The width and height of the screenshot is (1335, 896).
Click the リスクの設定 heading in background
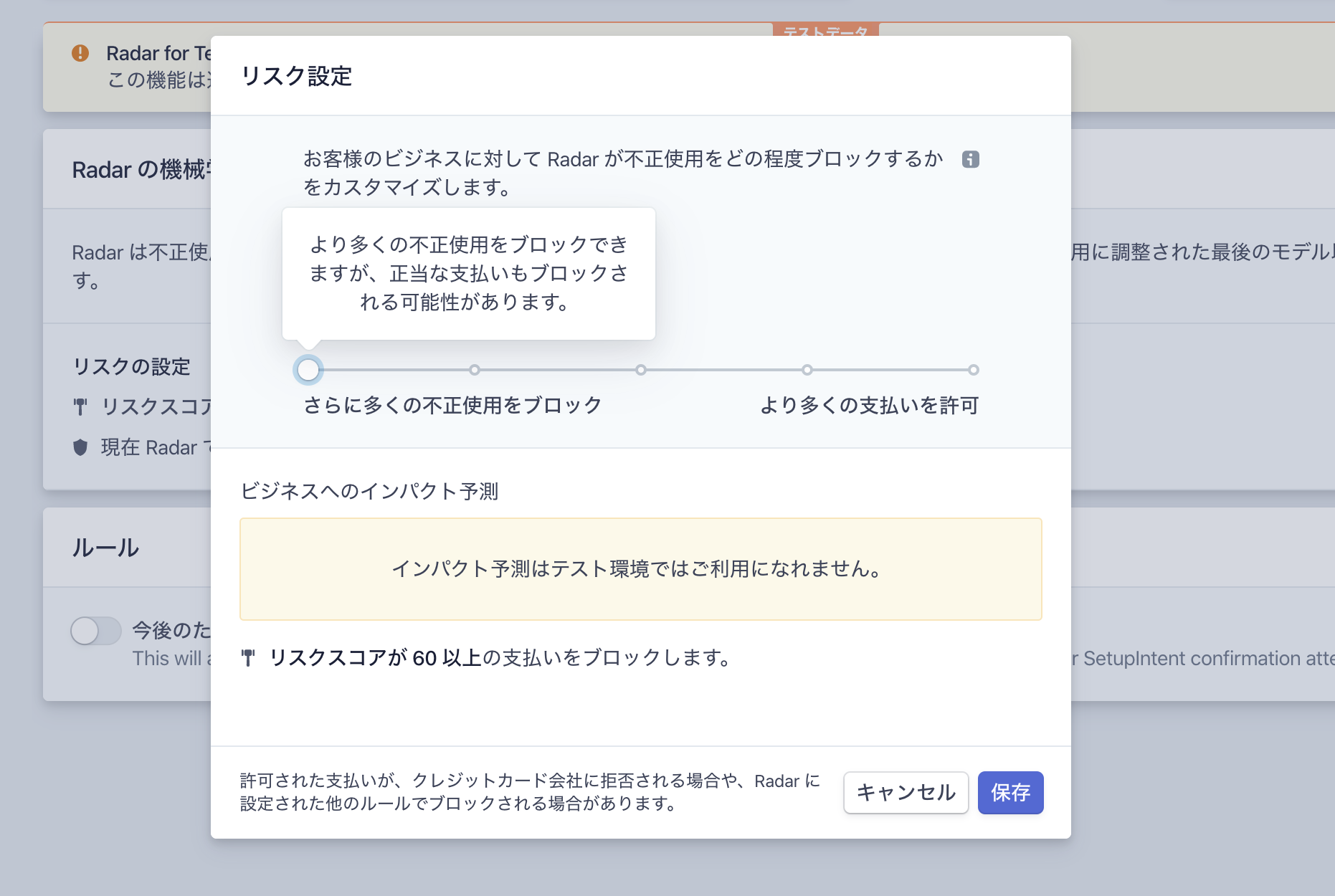point(132,366)
